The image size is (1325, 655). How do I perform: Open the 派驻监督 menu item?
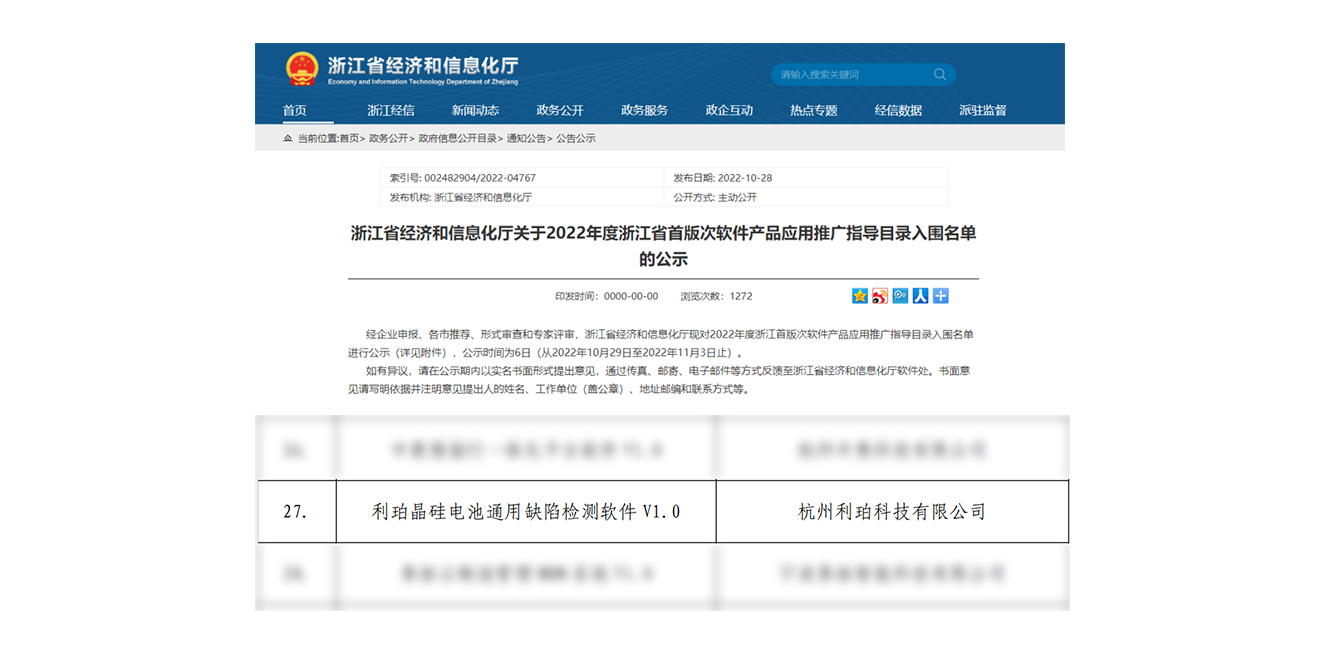click(x=982, y=110)
